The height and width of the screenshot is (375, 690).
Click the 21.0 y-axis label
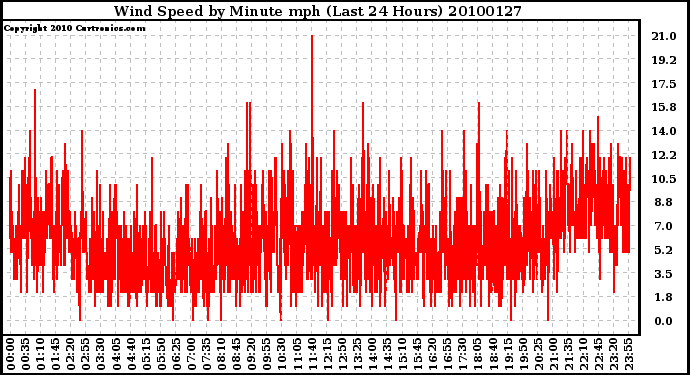tap(664, 36)
